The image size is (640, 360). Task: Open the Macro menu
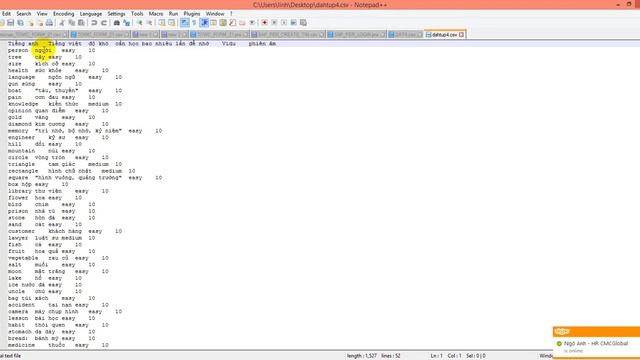[156, 13]
